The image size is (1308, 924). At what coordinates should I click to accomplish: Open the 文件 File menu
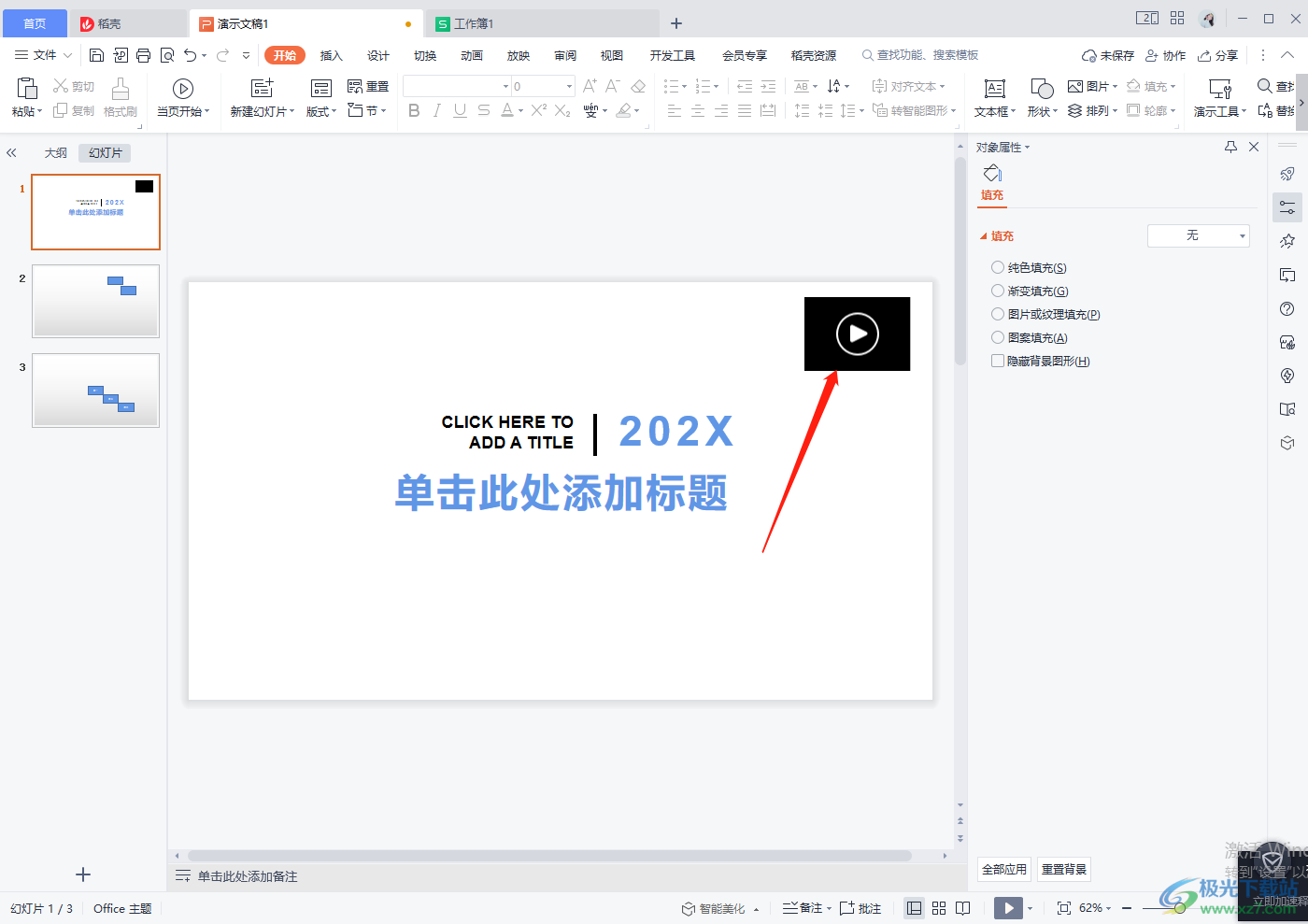pos(44,55)
